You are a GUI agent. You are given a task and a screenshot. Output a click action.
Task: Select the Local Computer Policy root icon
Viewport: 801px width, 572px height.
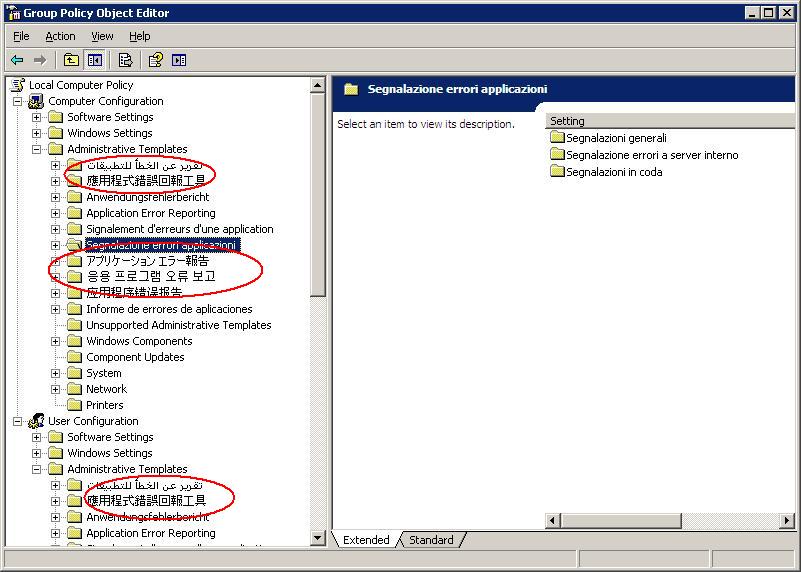[18, 85]
